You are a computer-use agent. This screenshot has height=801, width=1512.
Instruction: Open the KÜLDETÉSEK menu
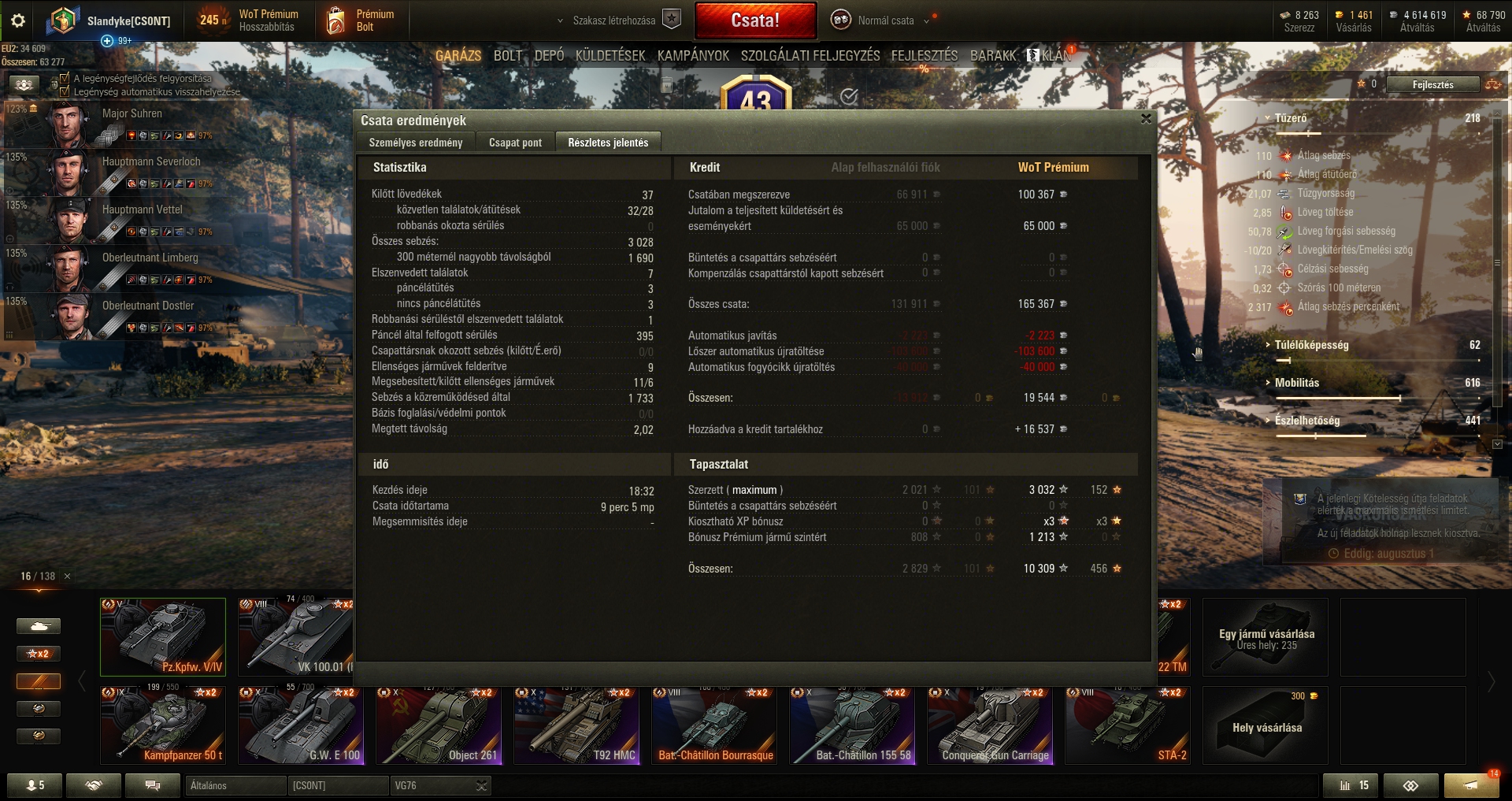[610, 56]
